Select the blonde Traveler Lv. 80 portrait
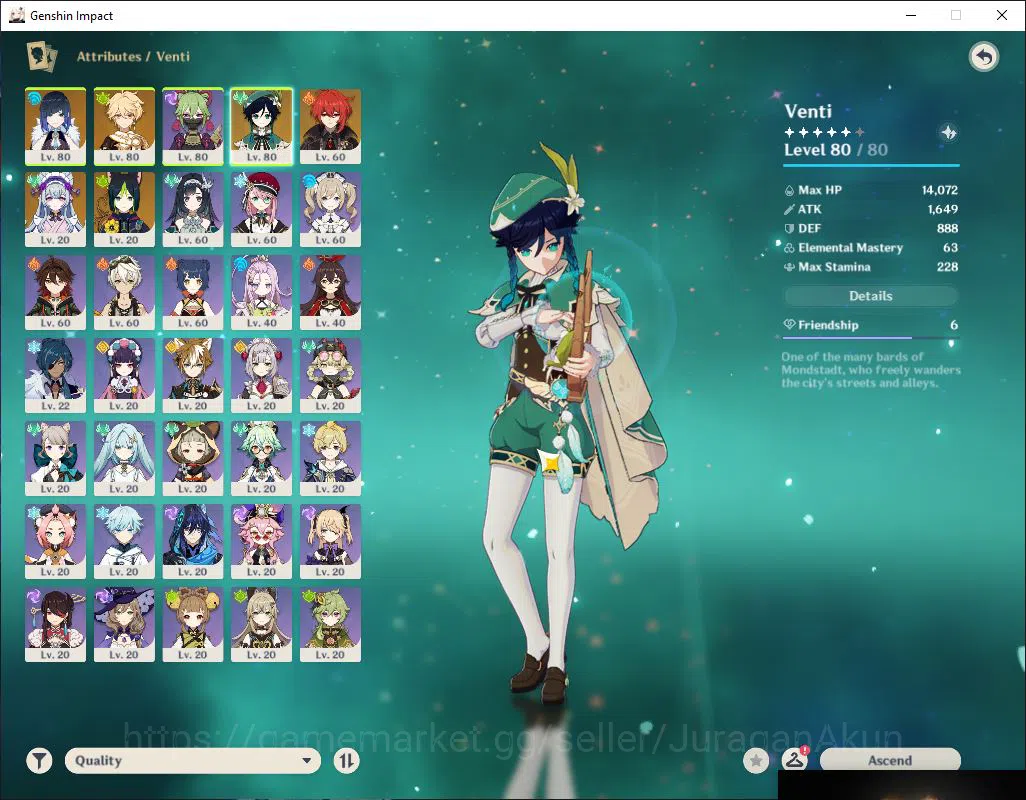The width and height of the screenshot is (1026, 800). pyautogui.click(x=124, y=126)
